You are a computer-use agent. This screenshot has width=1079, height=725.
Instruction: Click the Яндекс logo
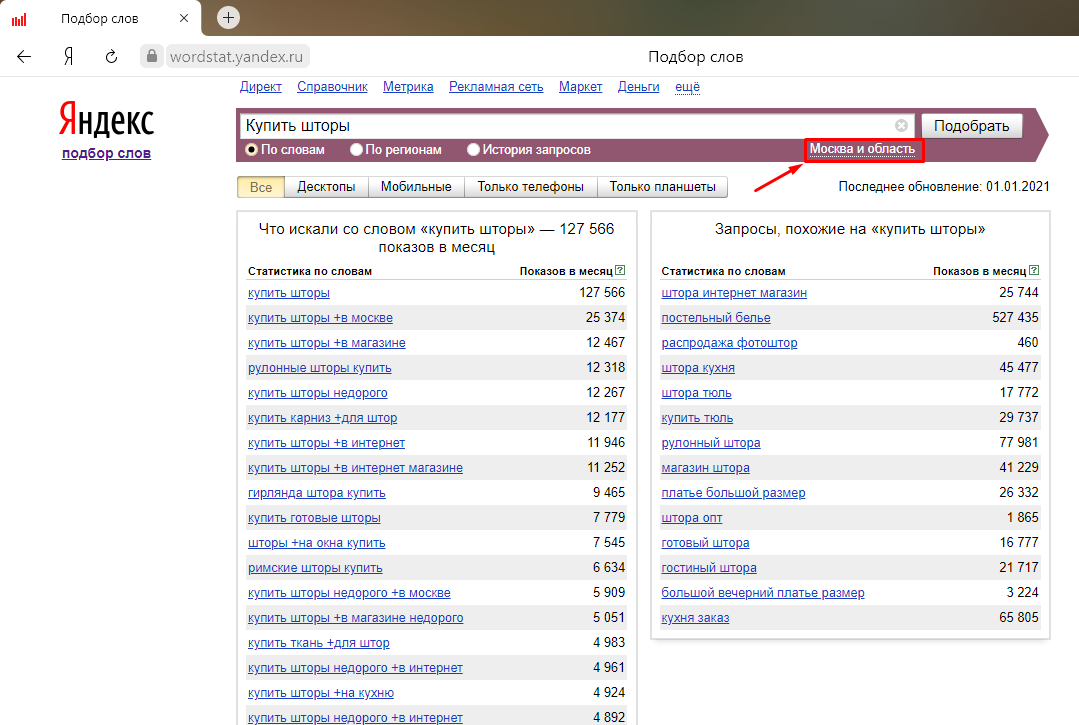point(107,119)
